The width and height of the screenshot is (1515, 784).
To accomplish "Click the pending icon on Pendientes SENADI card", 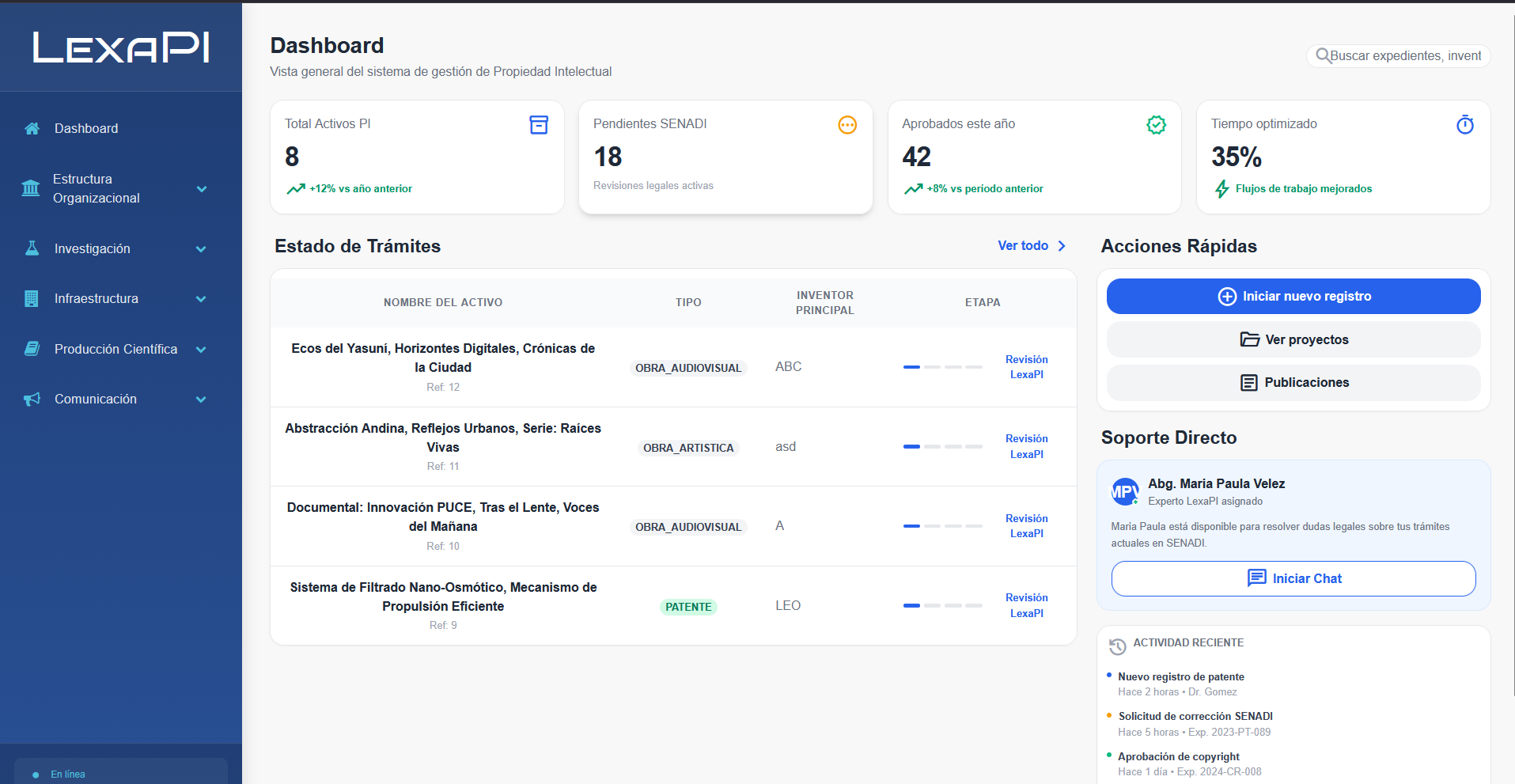I will pyautogui.click(x=847, y=125).
